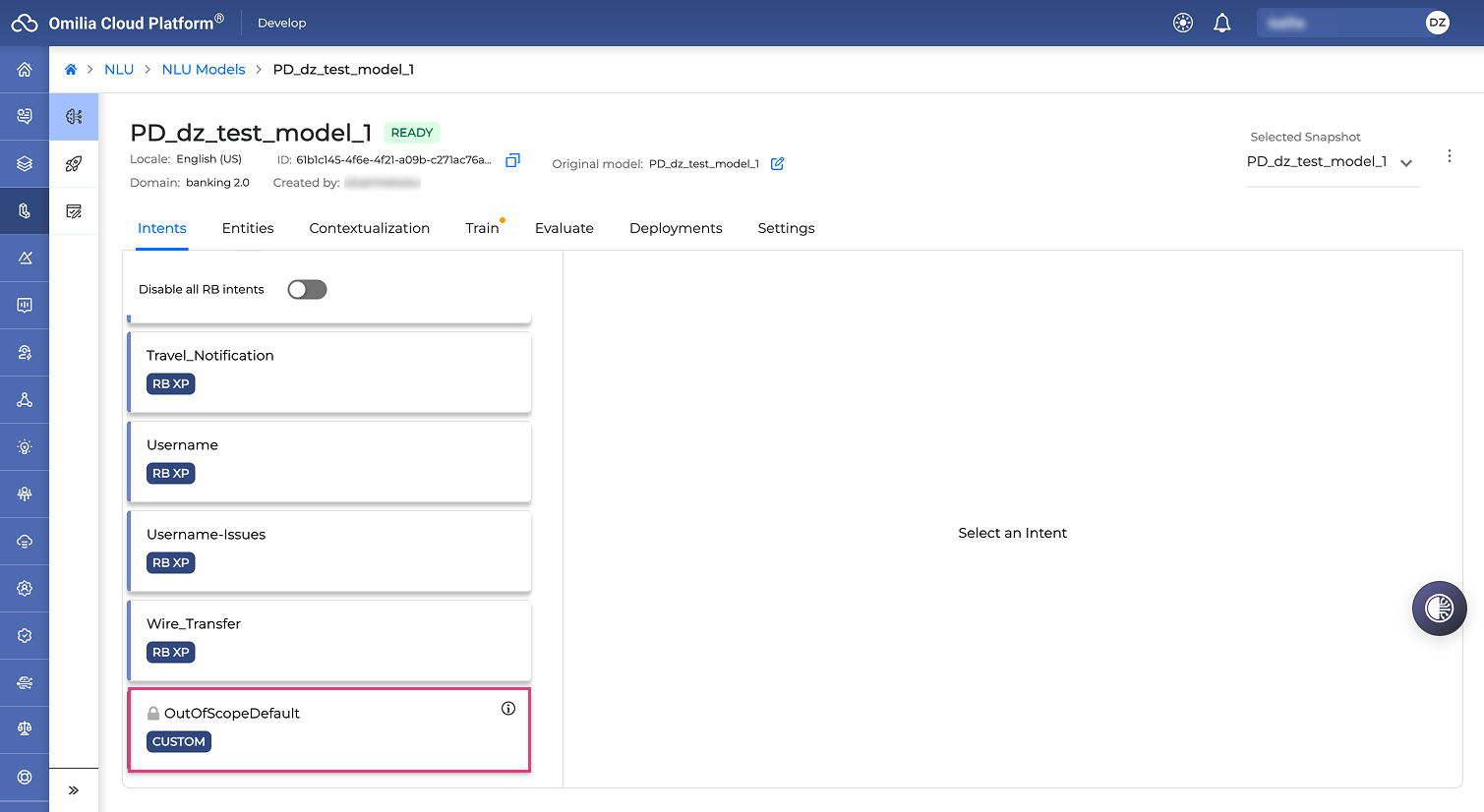Click the info icon on OutOfScopeDefault
This screenshot has height=812, width=1484.
[508, 709]
